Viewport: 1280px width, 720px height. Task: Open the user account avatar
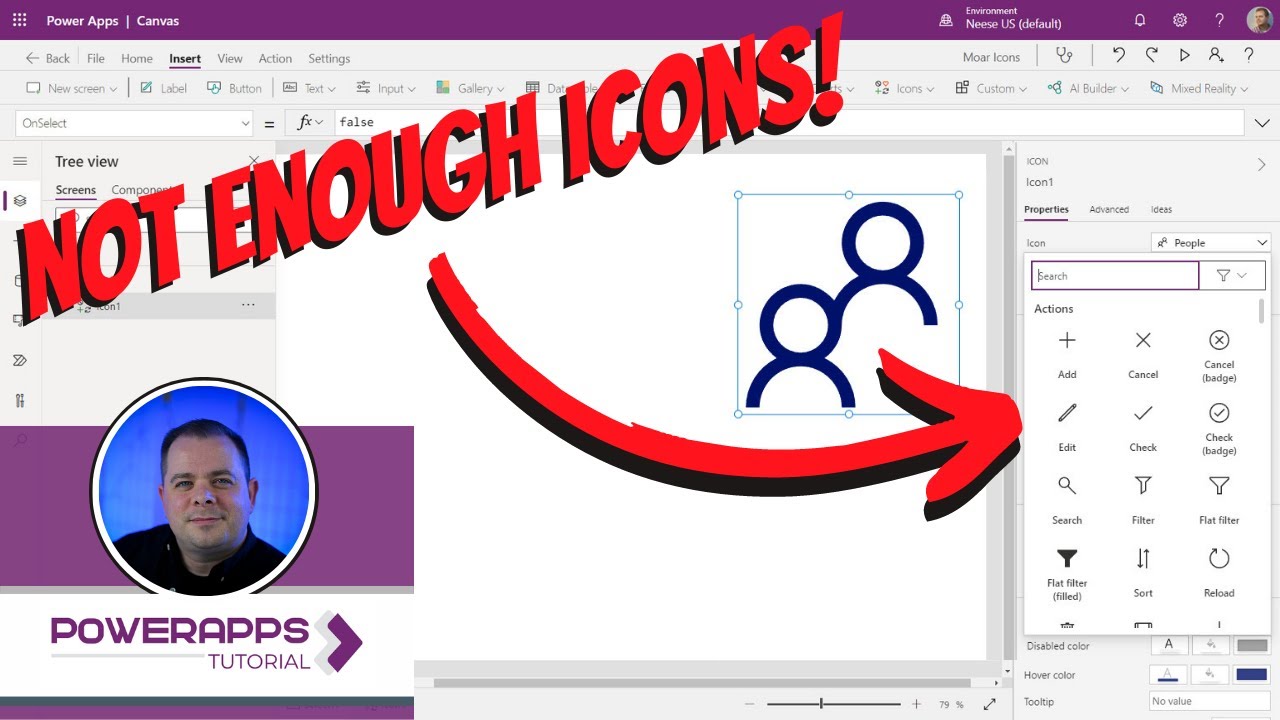(x=1260, y=20)
